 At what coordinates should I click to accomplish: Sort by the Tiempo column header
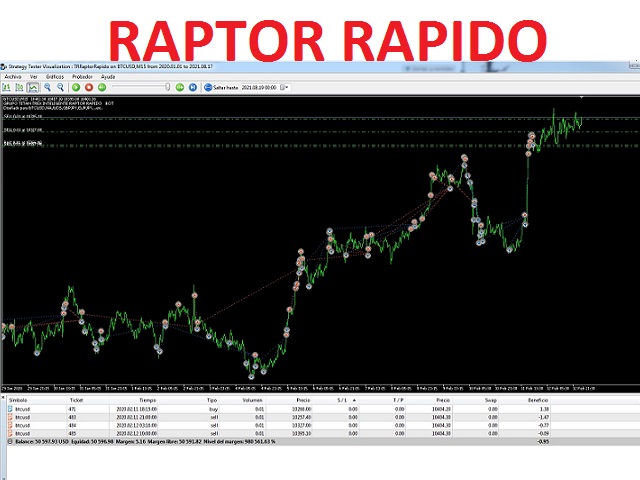tap(147, 400)
